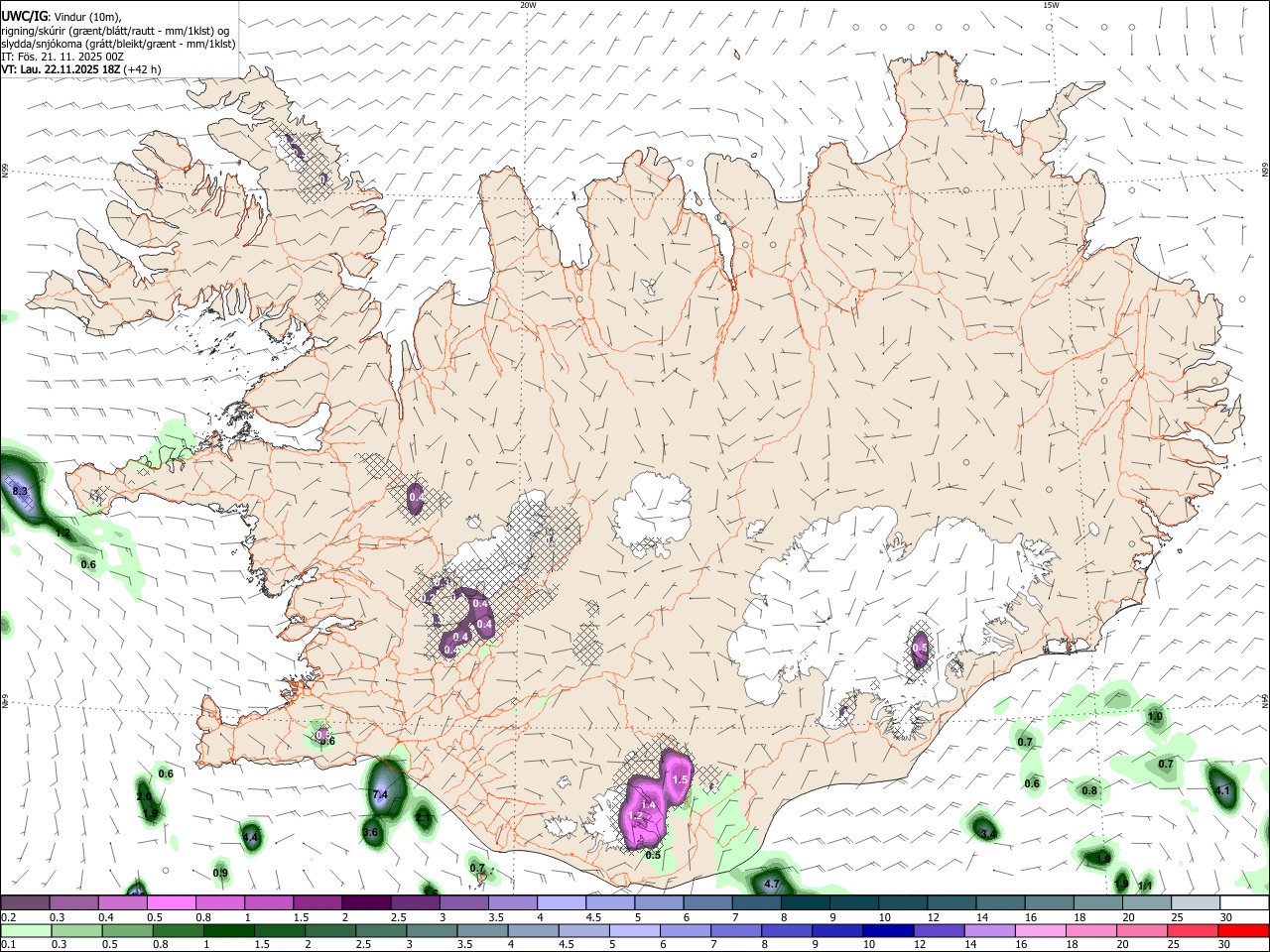Select white swatch labeled 30 in upper legend
Image resolution: width=1270 pixels, height=952 pixels.
[1242, 903]
